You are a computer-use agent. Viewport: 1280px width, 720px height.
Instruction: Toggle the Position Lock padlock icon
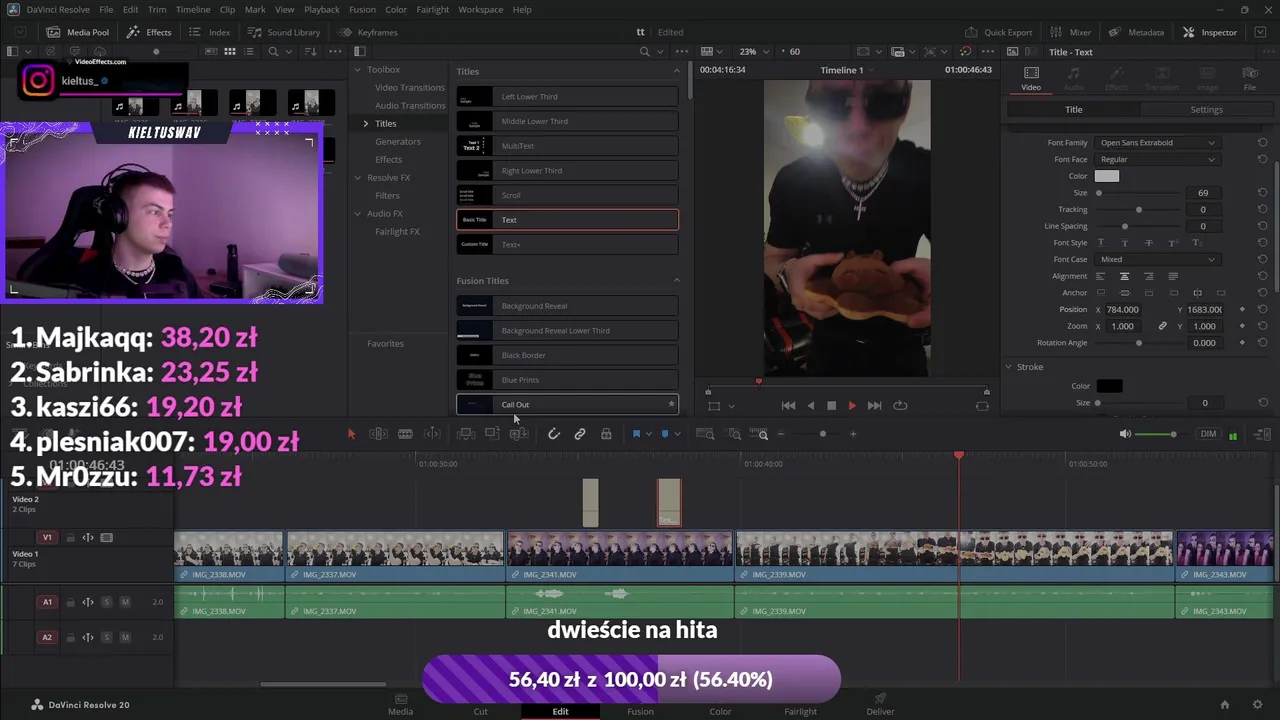[x=606, y=434]
